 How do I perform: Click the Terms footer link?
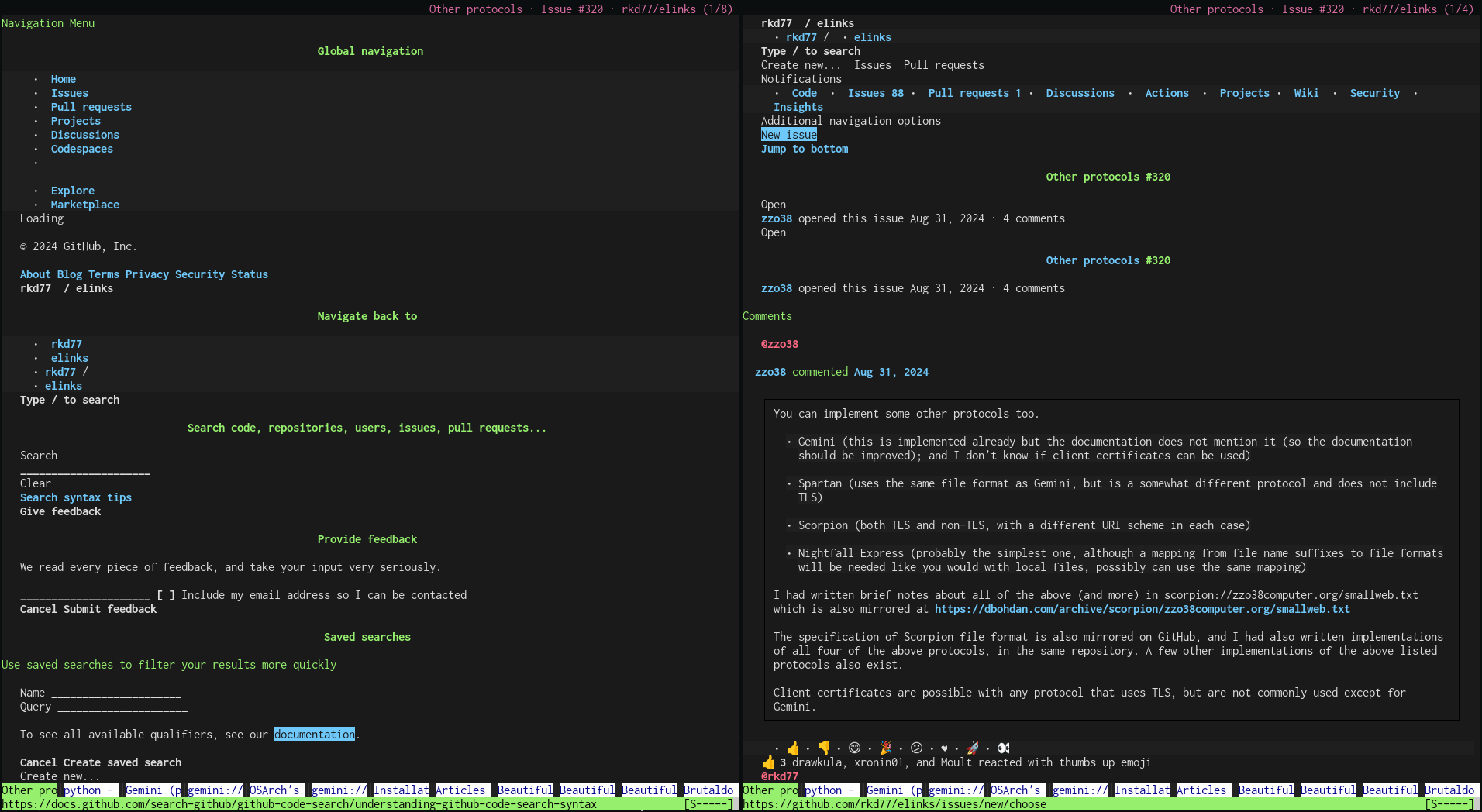point(104,274)
